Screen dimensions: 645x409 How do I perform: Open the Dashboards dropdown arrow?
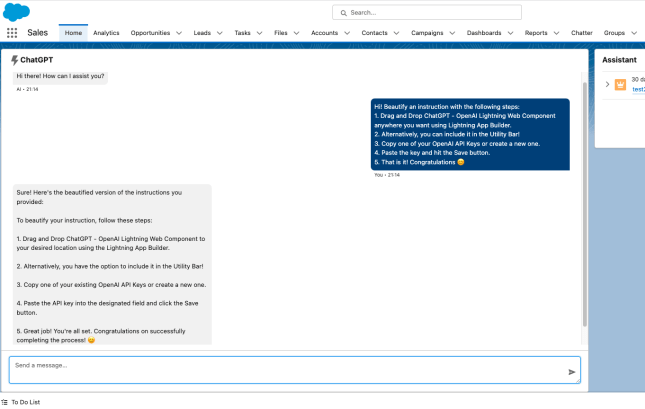tap(510, 33)
